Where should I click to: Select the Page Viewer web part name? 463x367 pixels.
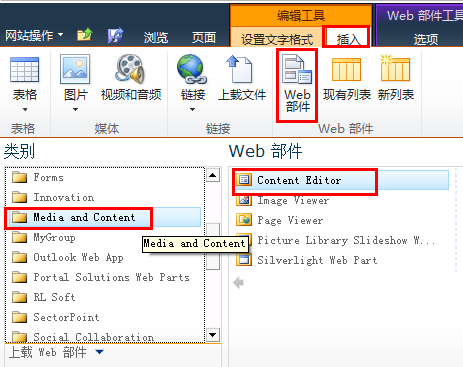[290, 220]
